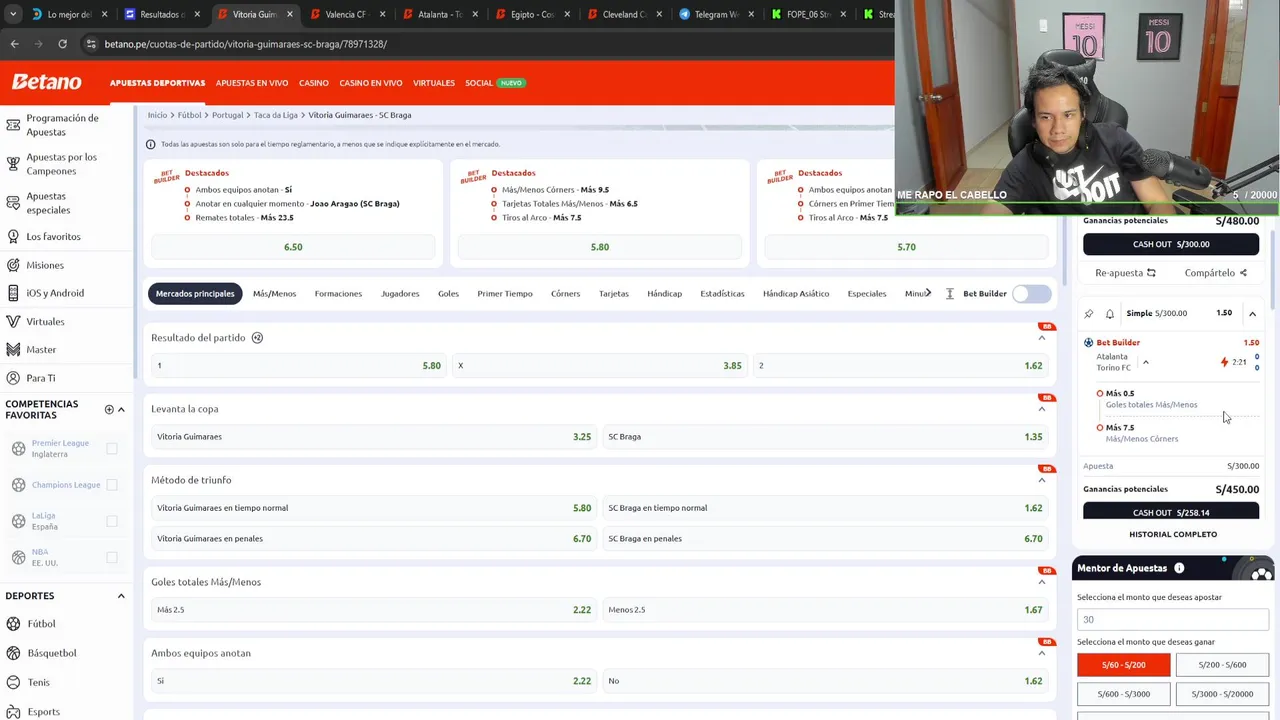Click Portugal breadcrumb link
Screen dimensions: 1280x720
228,115
